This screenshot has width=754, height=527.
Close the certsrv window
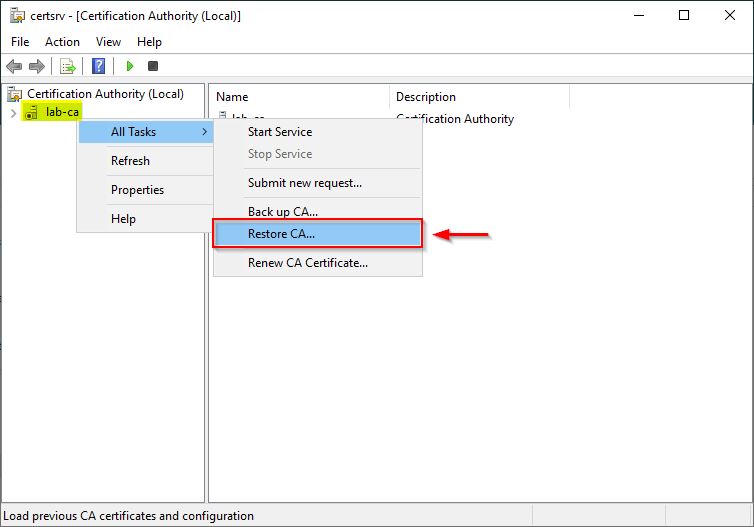(729, 15)
